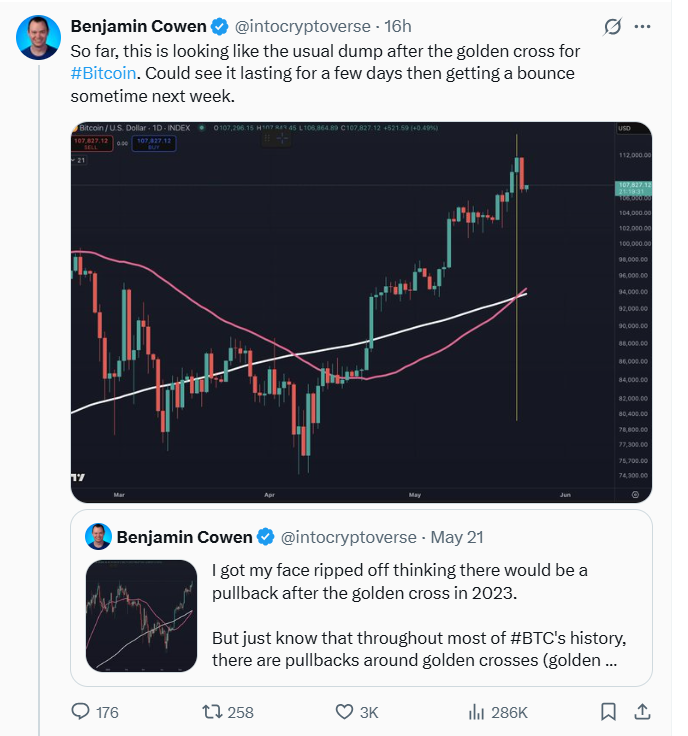This screenshot has width=688, height=736.
Task: Open the 16h timestamp link
Action: click(398, 26)
